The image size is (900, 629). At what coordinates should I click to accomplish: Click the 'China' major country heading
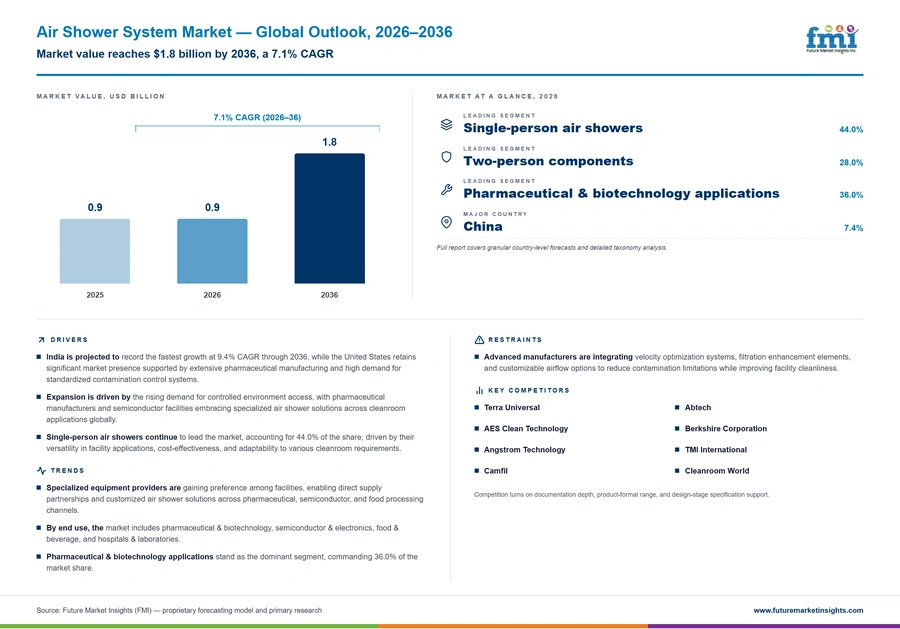click(483, 227)
